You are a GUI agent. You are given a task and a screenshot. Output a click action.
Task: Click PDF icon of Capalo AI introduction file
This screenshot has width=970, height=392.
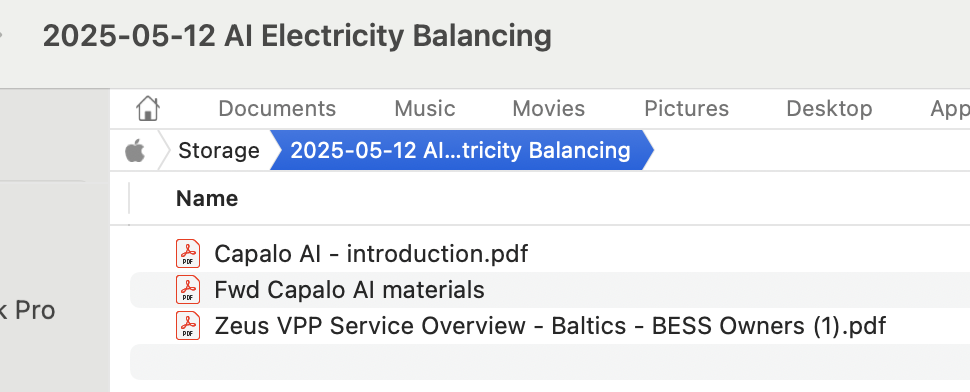coord(188,254)
